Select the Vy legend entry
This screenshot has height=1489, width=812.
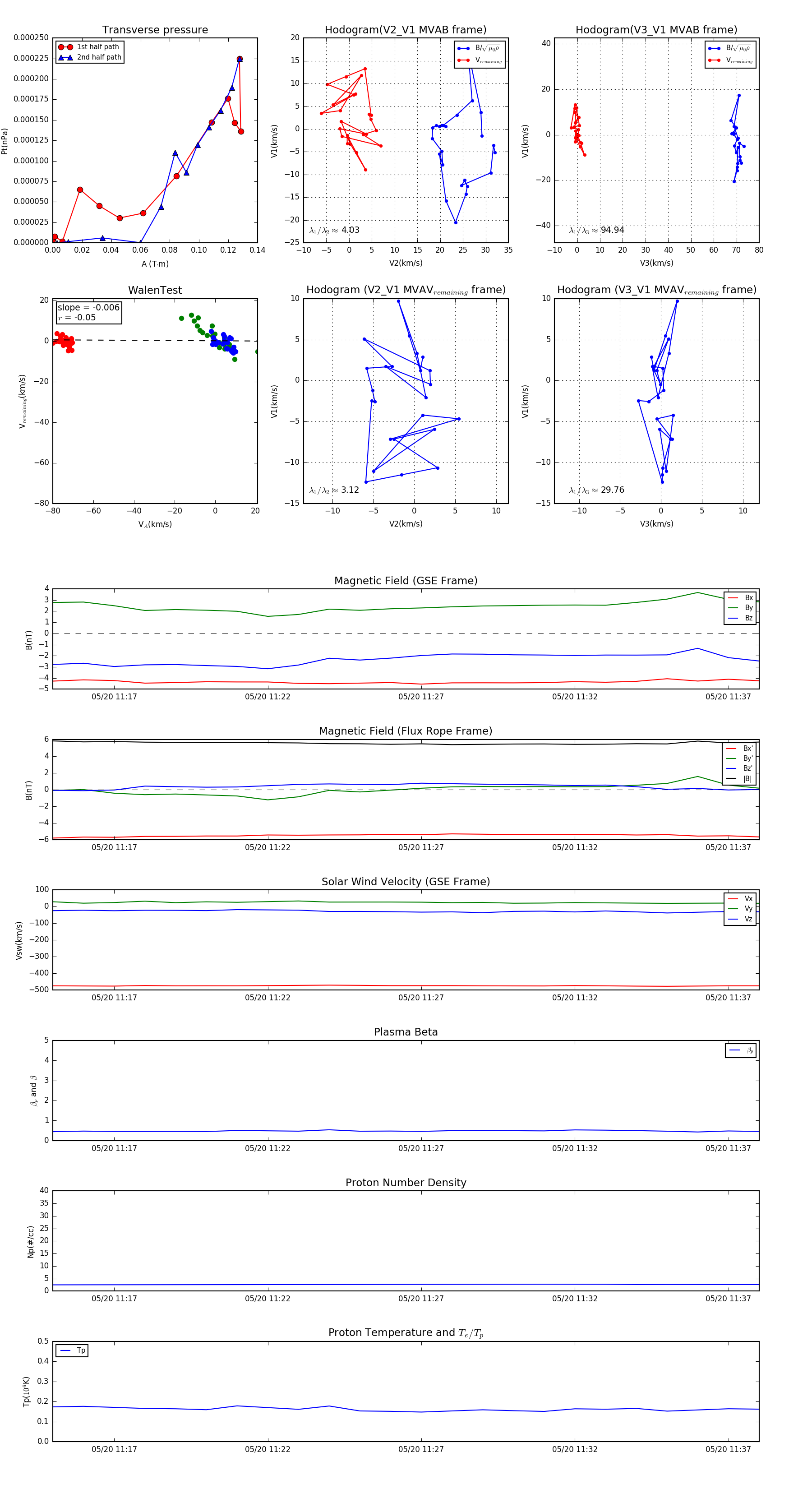[740, 909]
